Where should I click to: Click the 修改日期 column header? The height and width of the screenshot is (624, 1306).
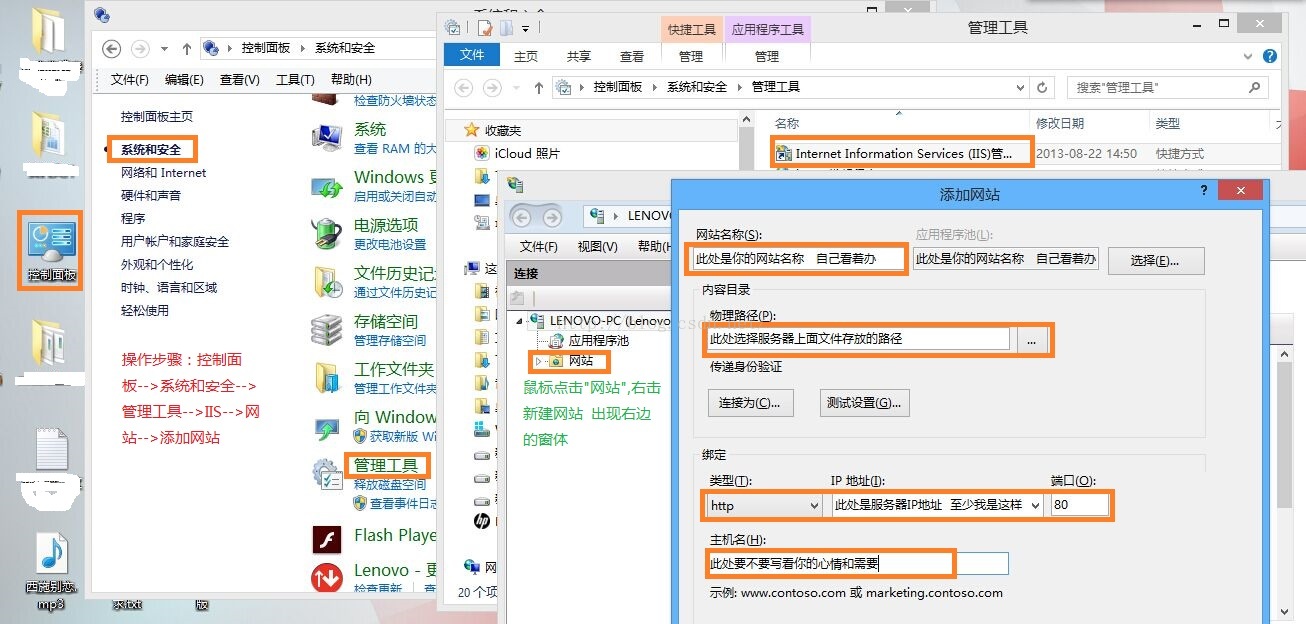click(1060, 124)
